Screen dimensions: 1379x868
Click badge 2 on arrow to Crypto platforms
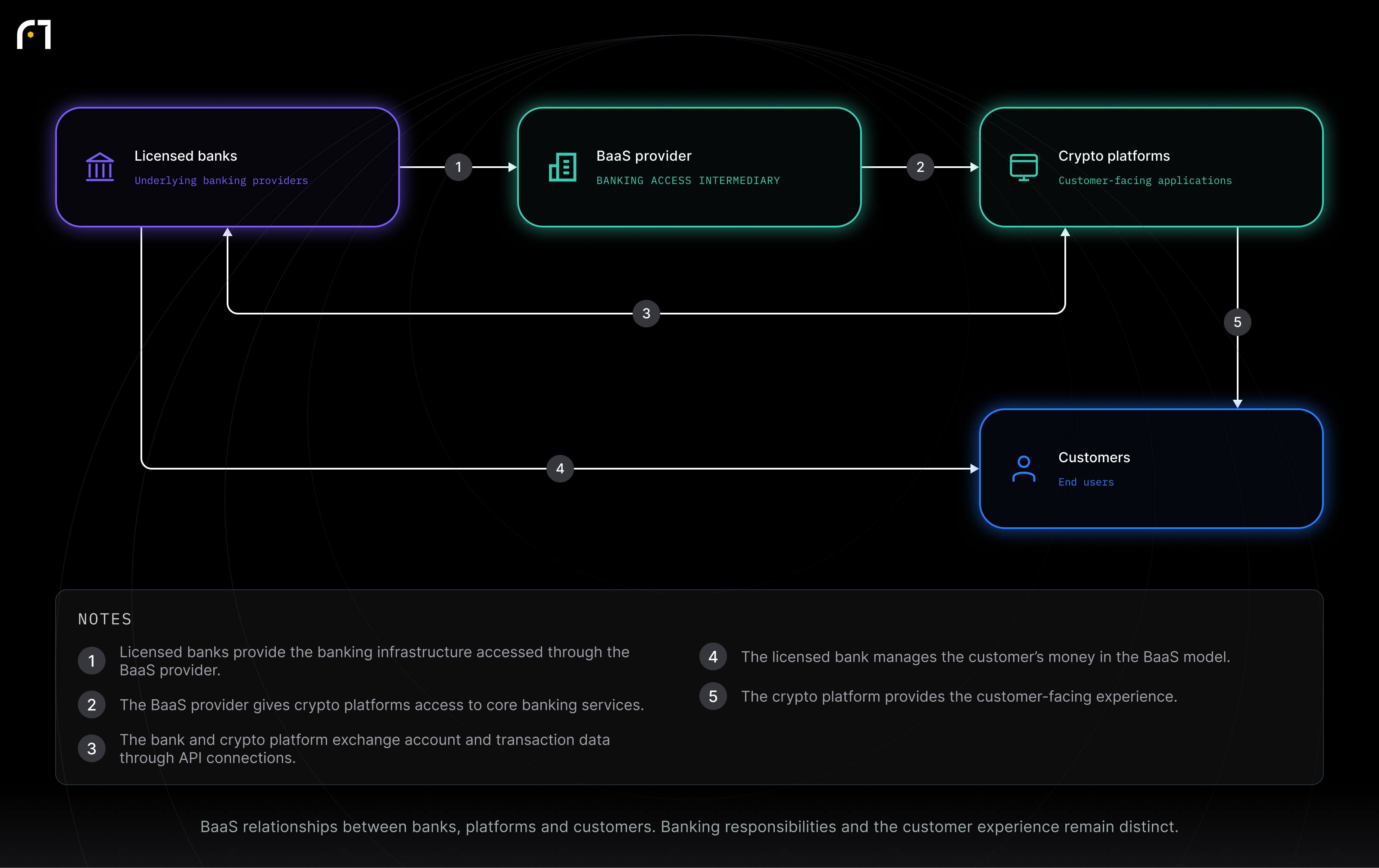point(920,167)
